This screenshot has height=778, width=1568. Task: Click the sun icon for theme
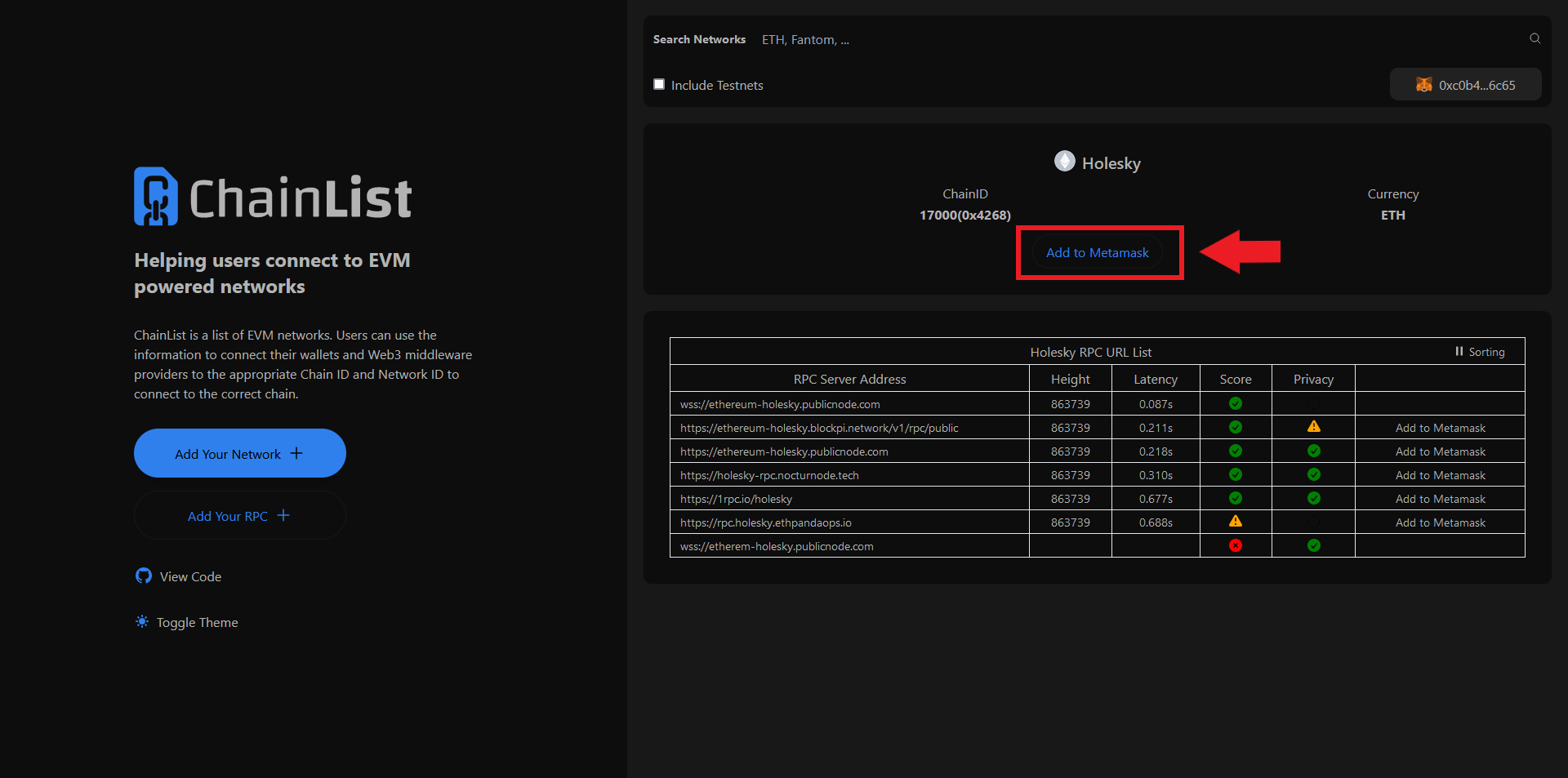click(142, 622)
